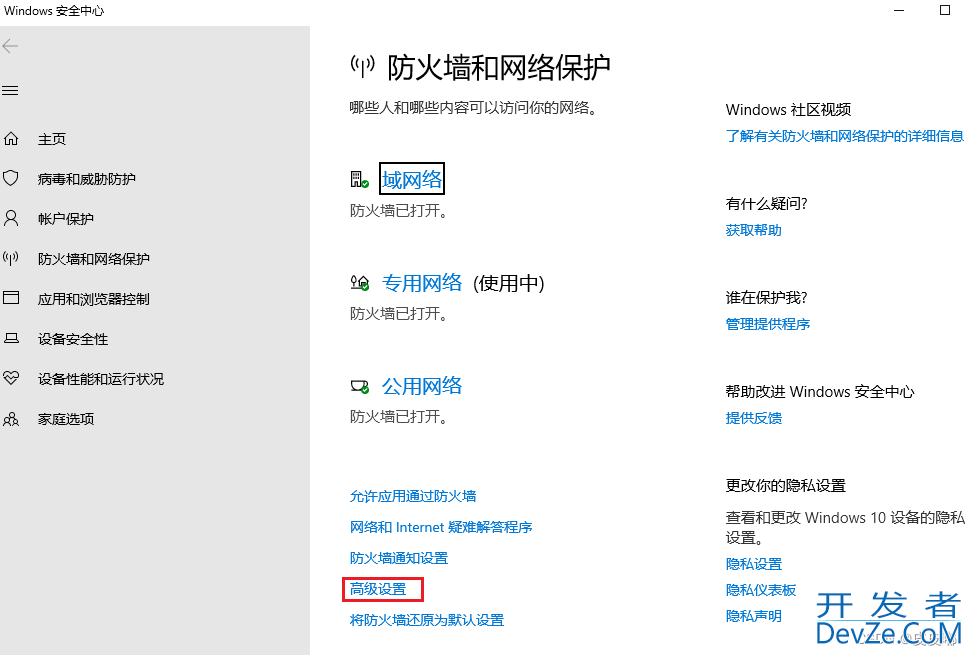
Task: Open the 专用网络 link
Action: tap(422, 283)
